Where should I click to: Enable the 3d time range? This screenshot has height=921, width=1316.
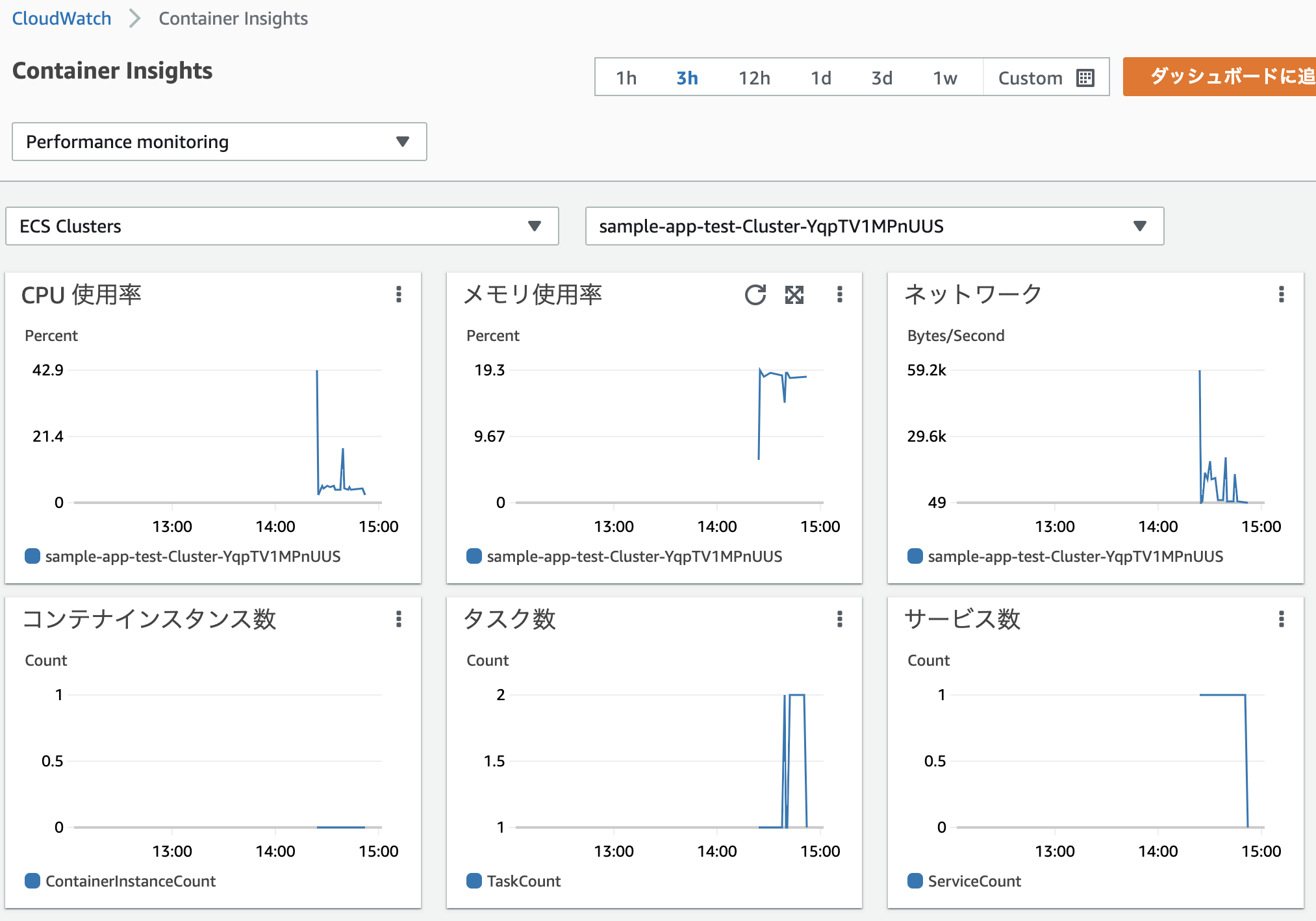click(881, 77)
